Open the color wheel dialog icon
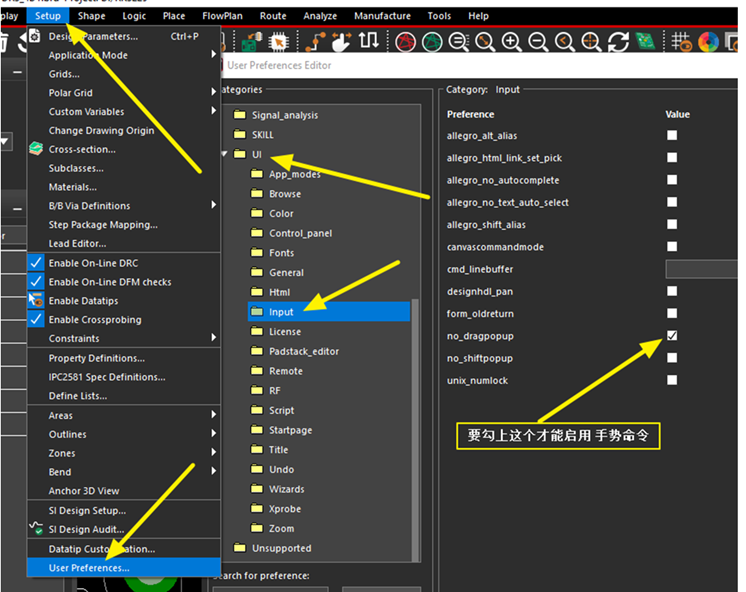Screen dimensions: 746x592 coord(708,42)
